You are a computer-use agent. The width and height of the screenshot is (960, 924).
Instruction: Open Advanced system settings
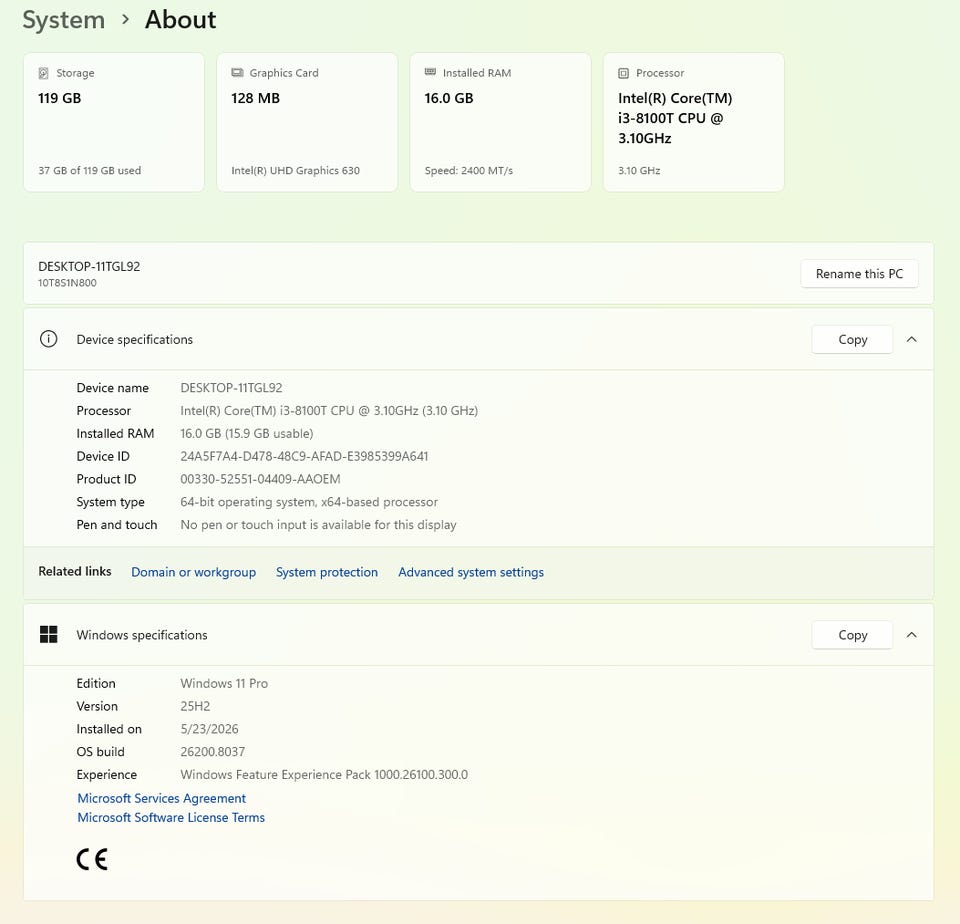pos(471,572)
